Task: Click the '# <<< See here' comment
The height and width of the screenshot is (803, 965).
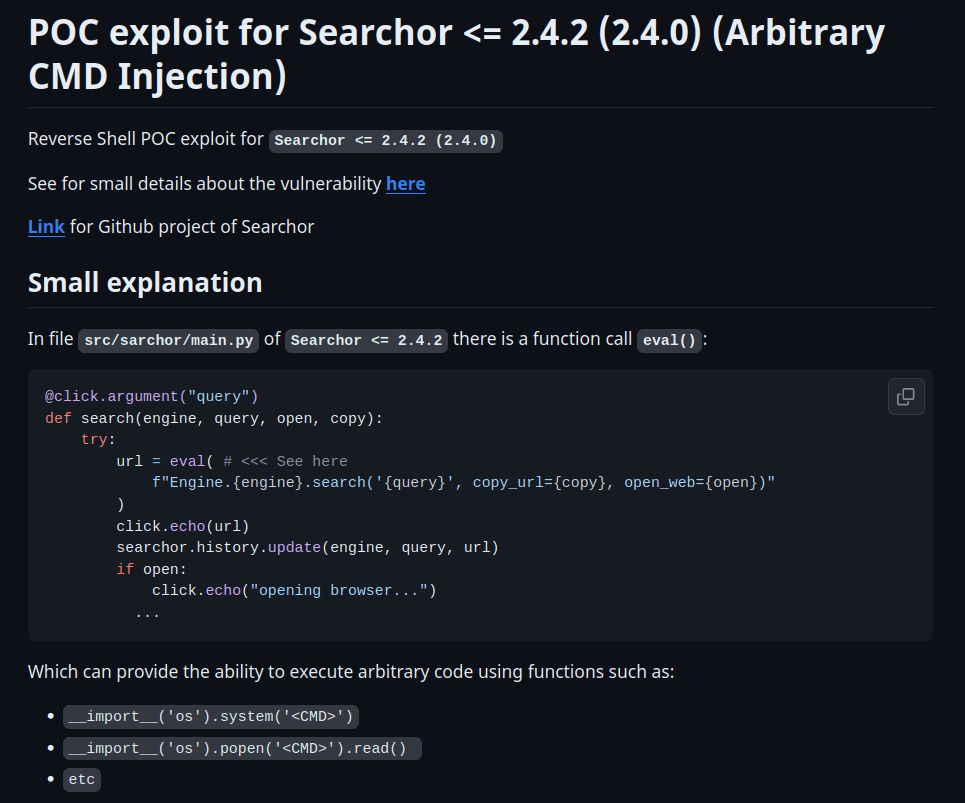Action: pos(285,461)
